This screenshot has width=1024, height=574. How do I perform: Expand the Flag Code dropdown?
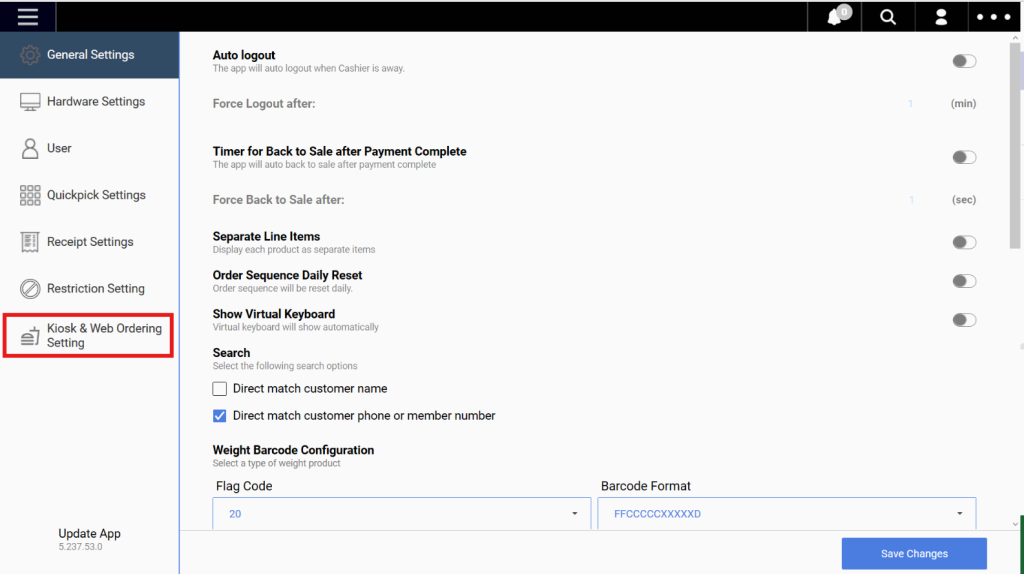click(x=402, y=513)
